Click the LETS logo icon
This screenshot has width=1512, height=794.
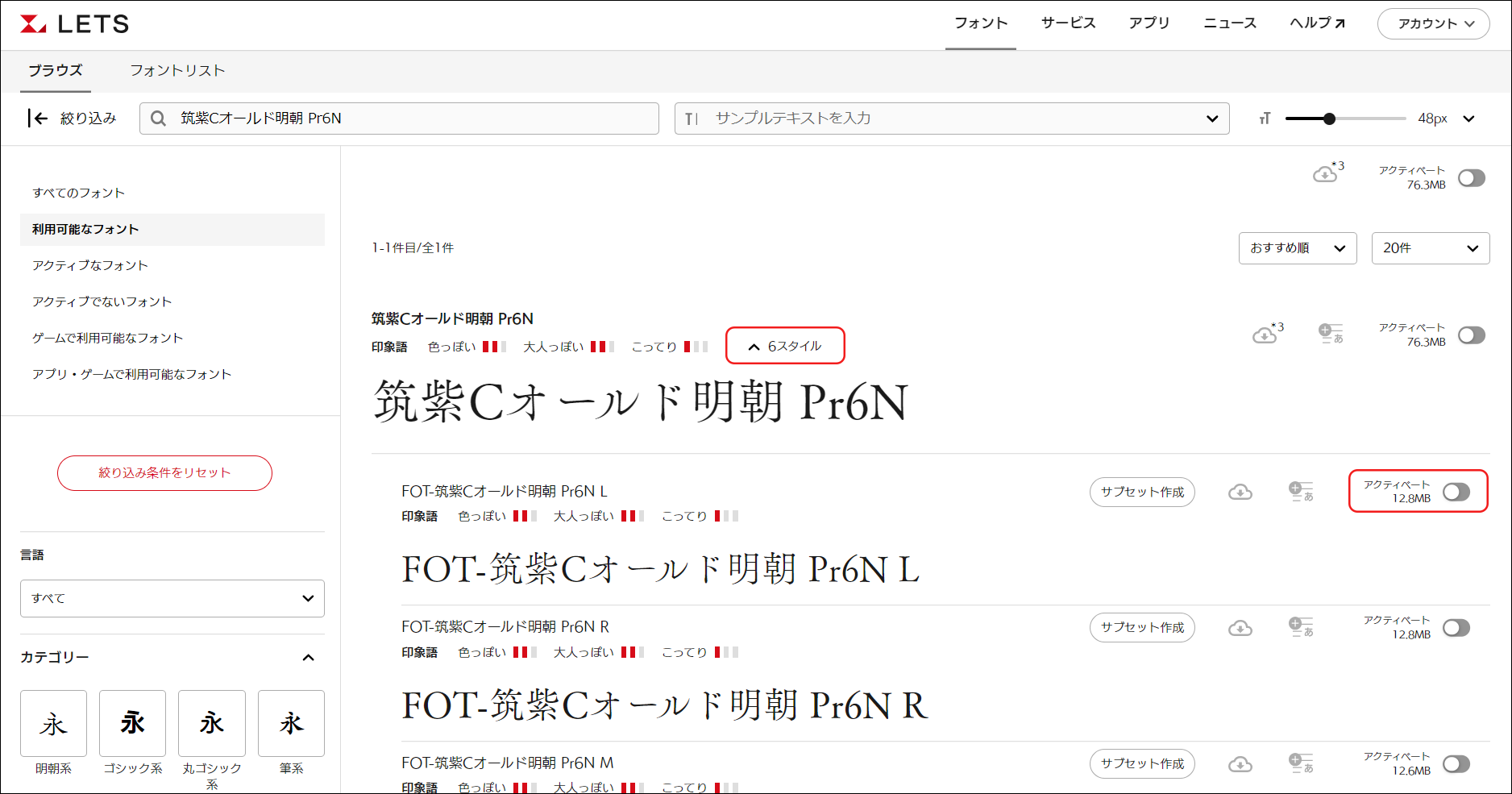point(33,24)
